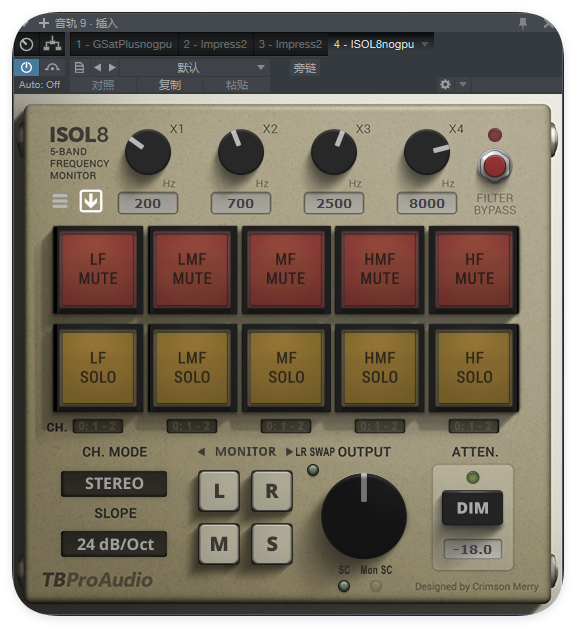Image resolution: width=576 pixels, height=628 pixels.
Task: Open the CH. MODE STEREO dropdown
Action: 114,483
